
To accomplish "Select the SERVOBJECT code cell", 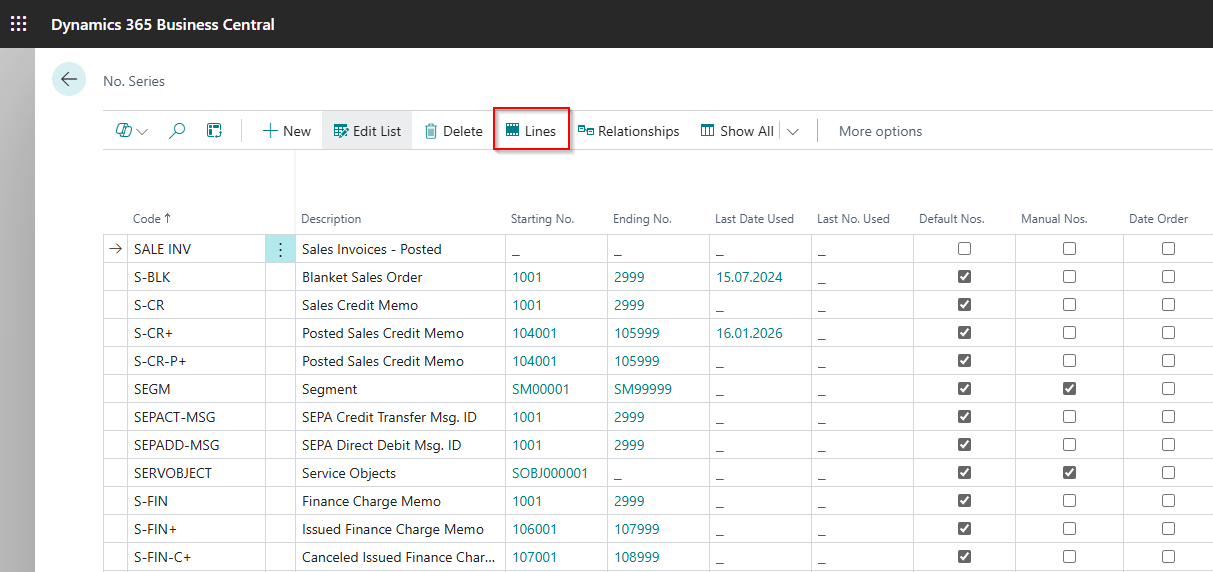I will [x=197, y=473].
